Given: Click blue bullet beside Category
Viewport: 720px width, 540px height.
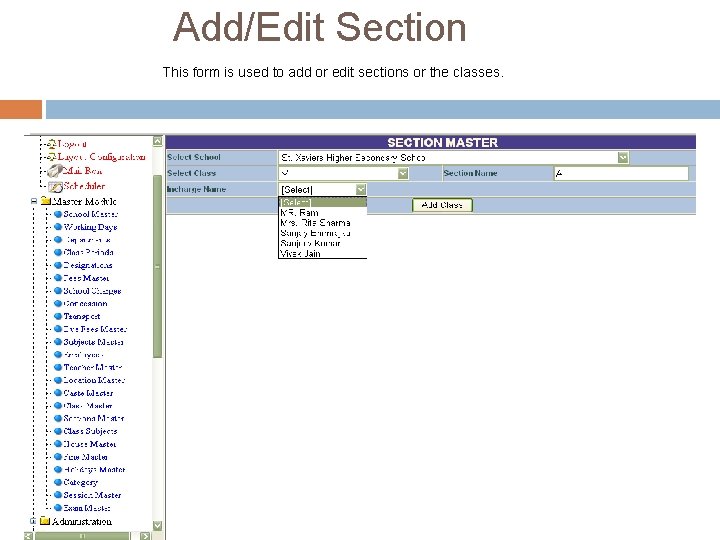Looking at the screenshot, I should (x=58, y=482).
